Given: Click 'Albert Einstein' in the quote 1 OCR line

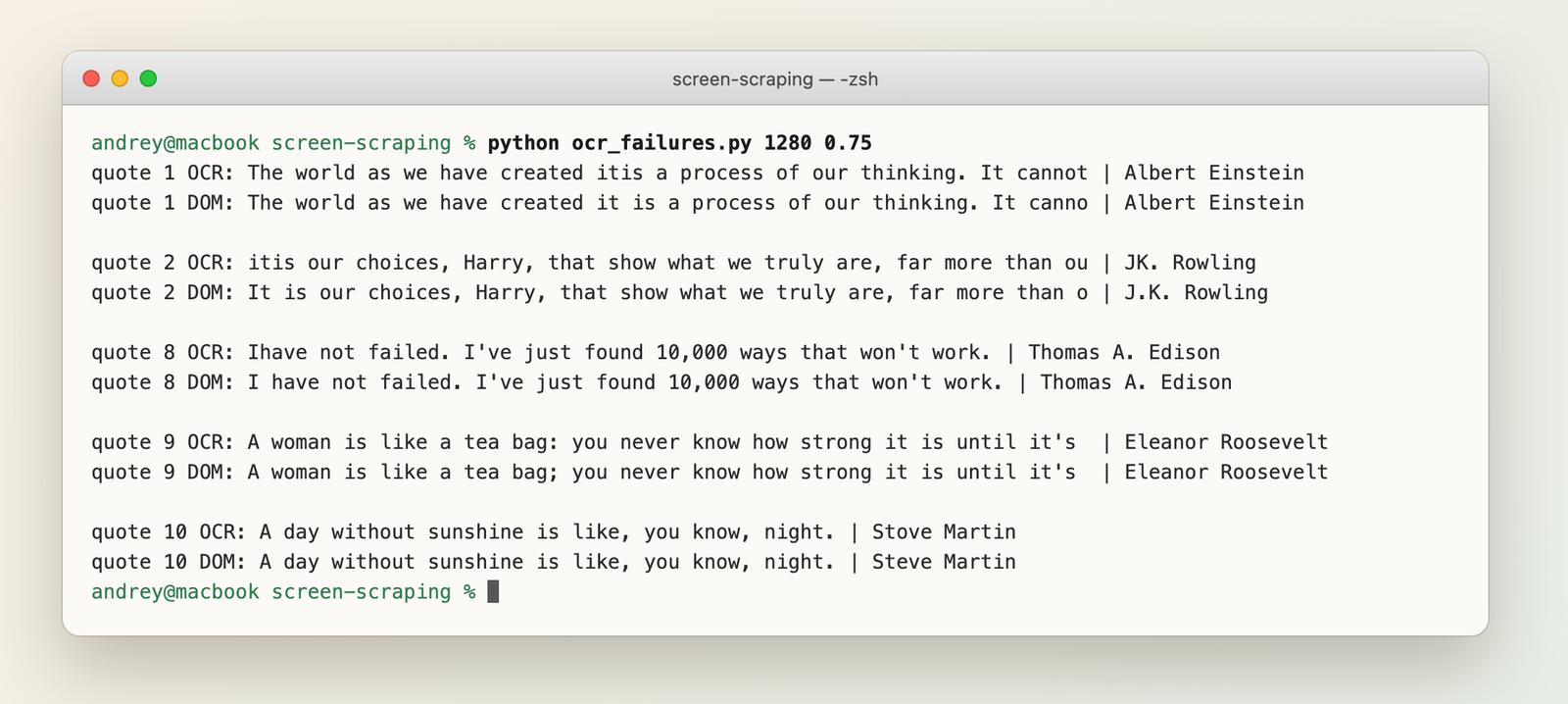Looking at the screenshot, I should tap(1214, 173).
